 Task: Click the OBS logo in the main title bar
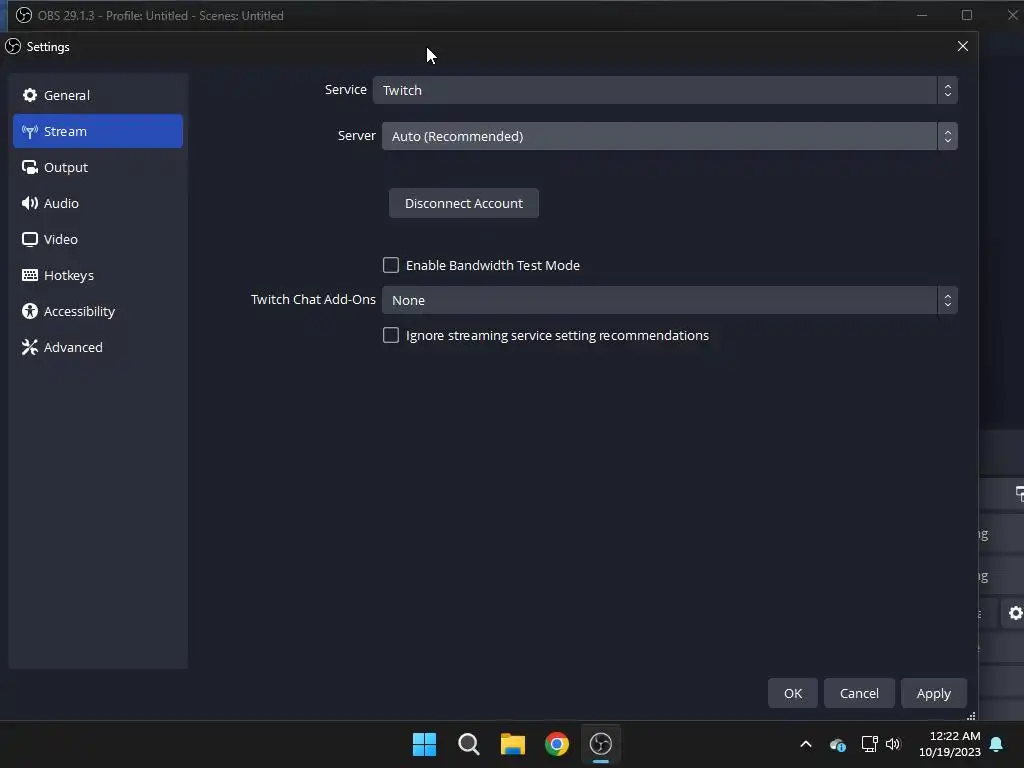(x=24, y=15)
